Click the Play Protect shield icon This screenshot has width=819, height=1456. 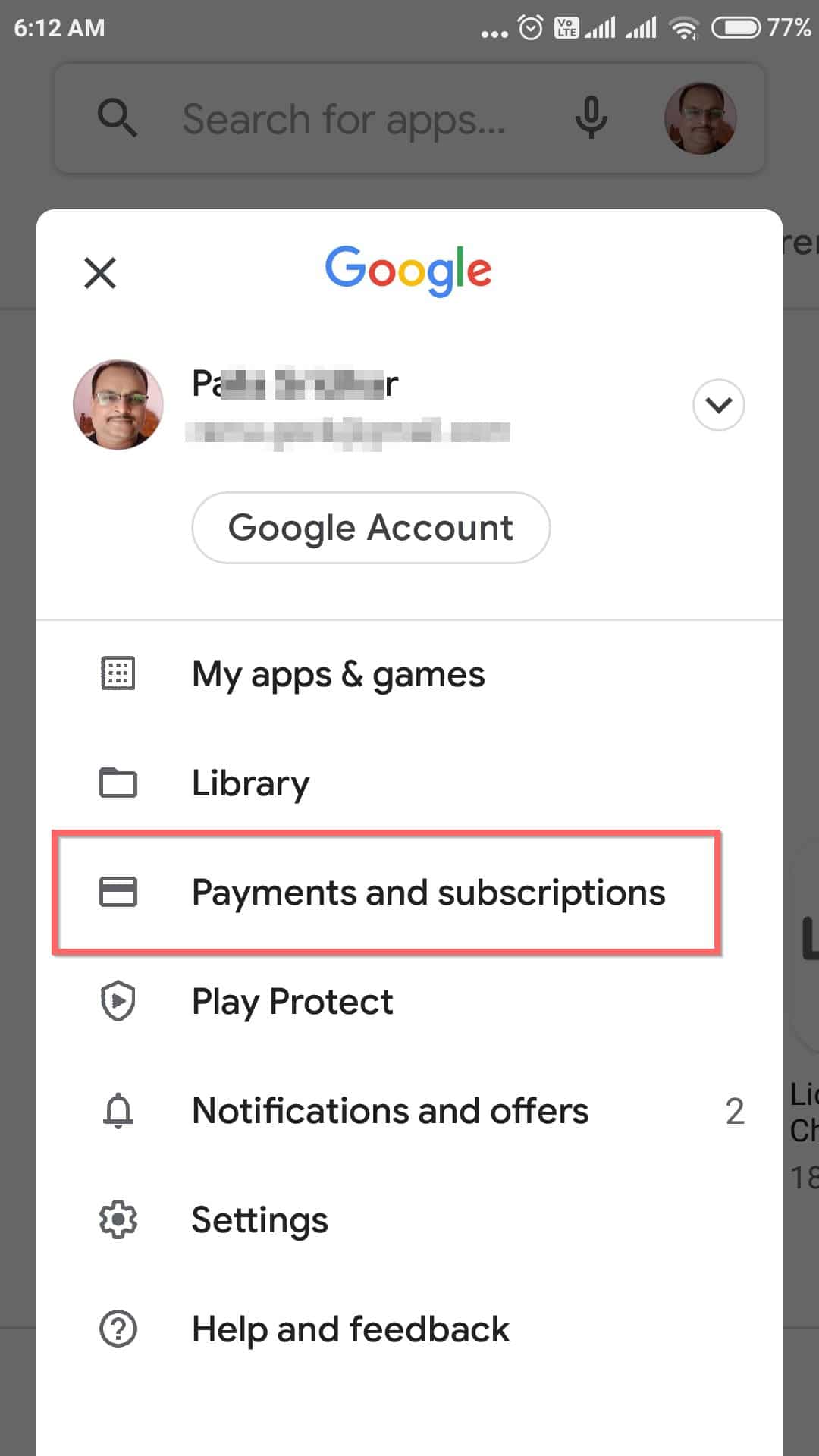pos(118,1001)
